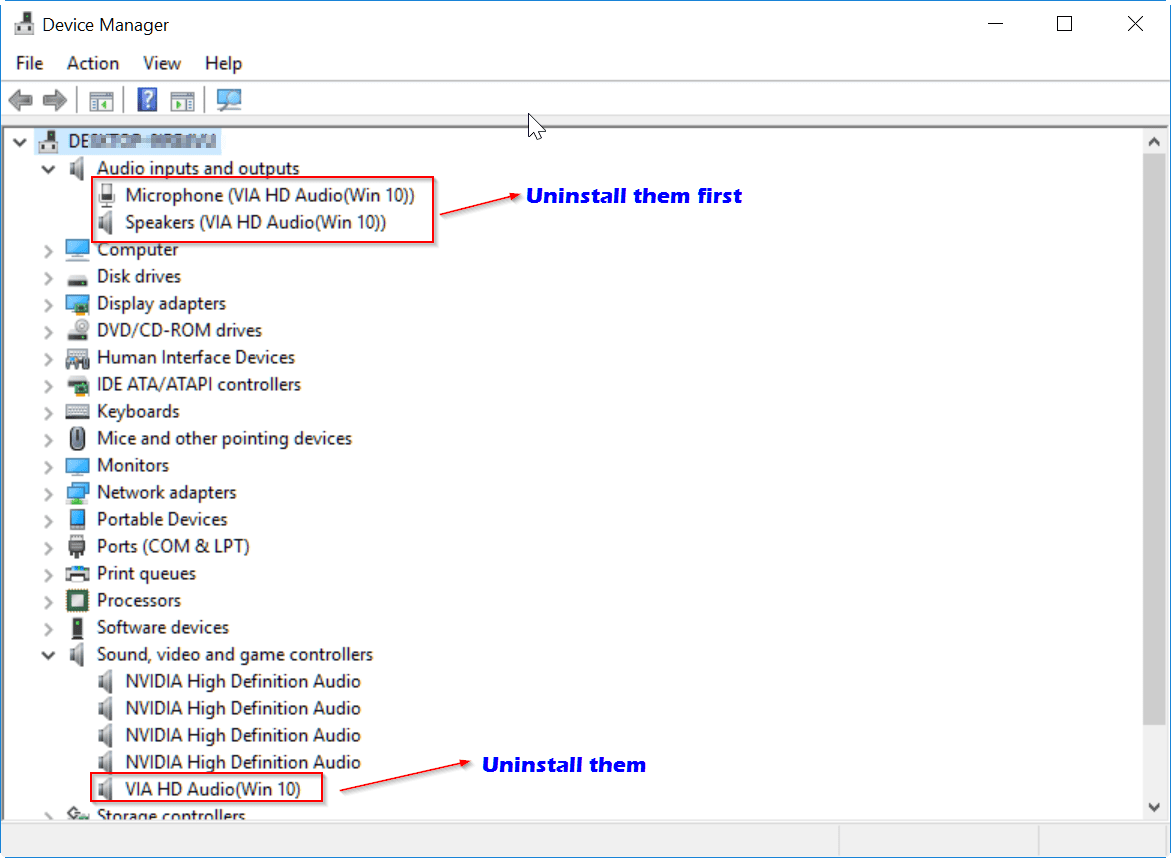
Task: Open the Action menu
Action: pyautogui.click(x=92, y=63)
